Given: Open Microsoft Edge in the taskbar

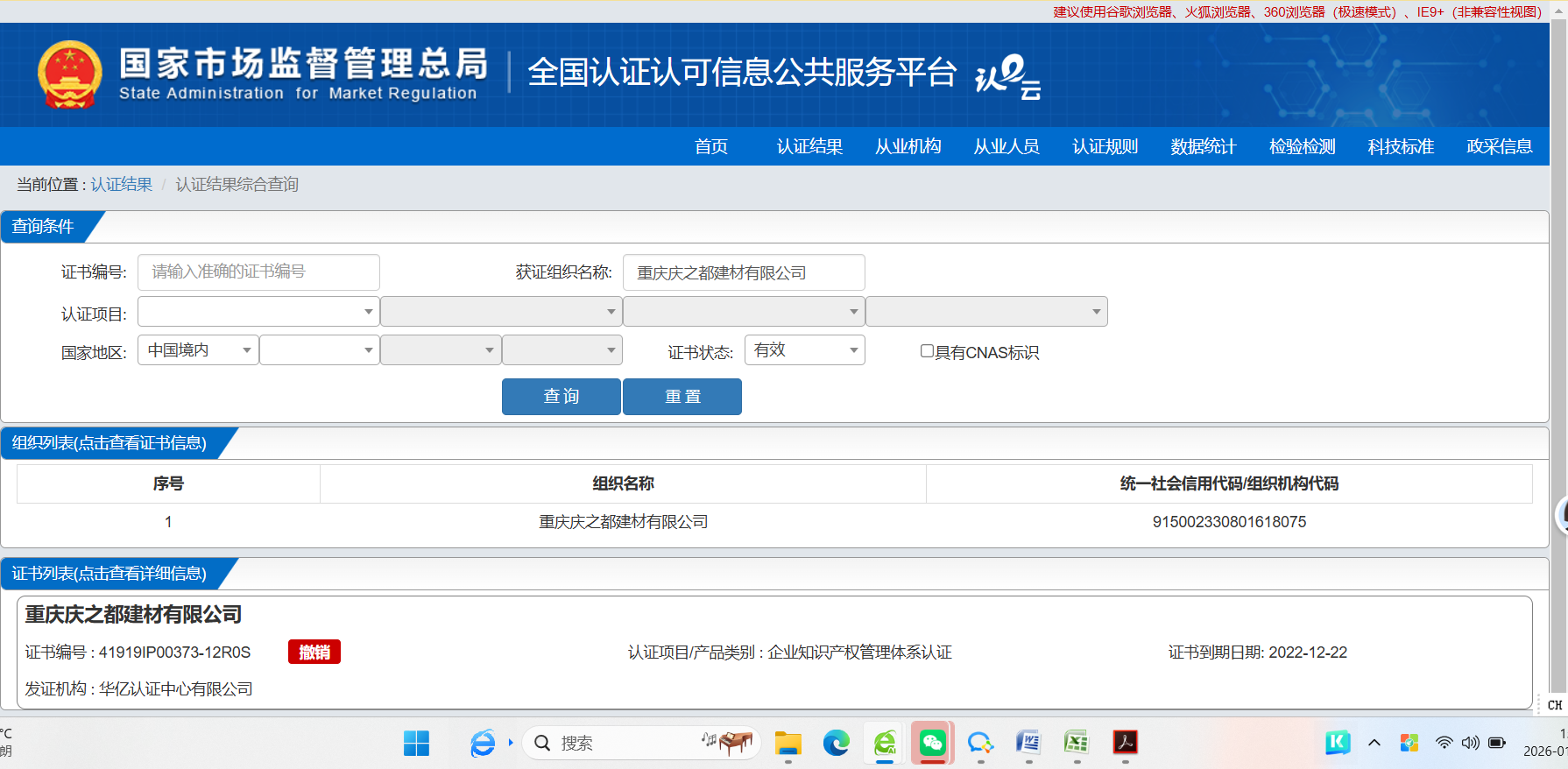Looking at the screenshot, I should point(836,744).
